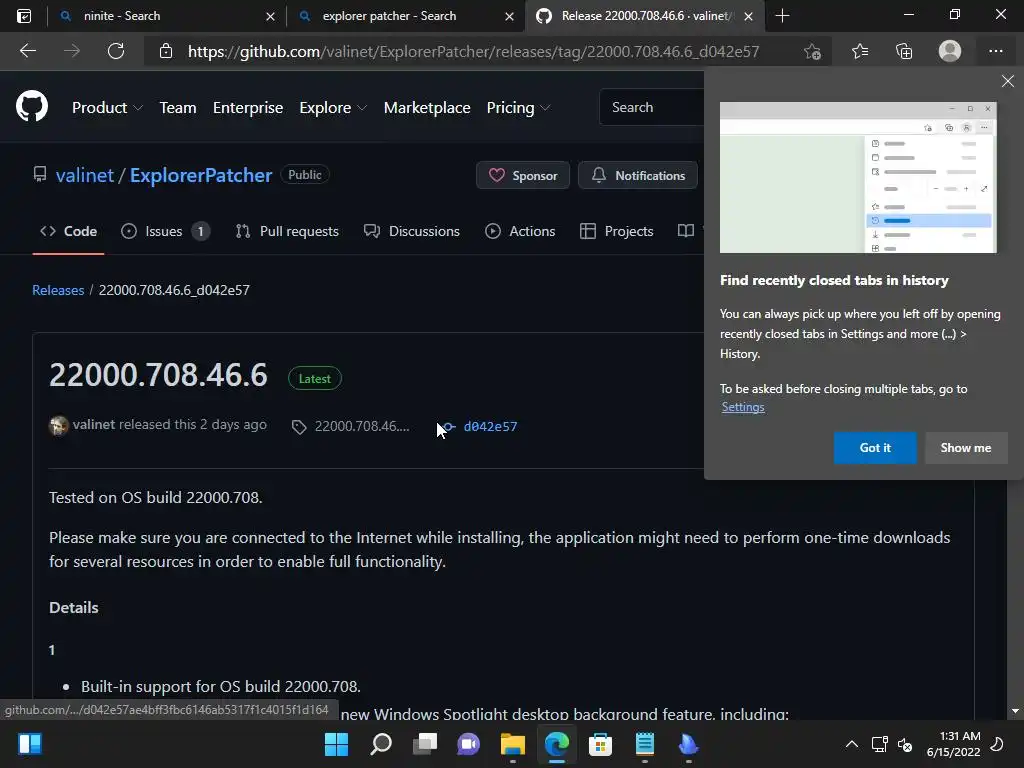Image resolution: width=1024 pixels, height=768 pixels.
Task: Click the scrollbar down arrow
Action: [x=1016, y=711]
